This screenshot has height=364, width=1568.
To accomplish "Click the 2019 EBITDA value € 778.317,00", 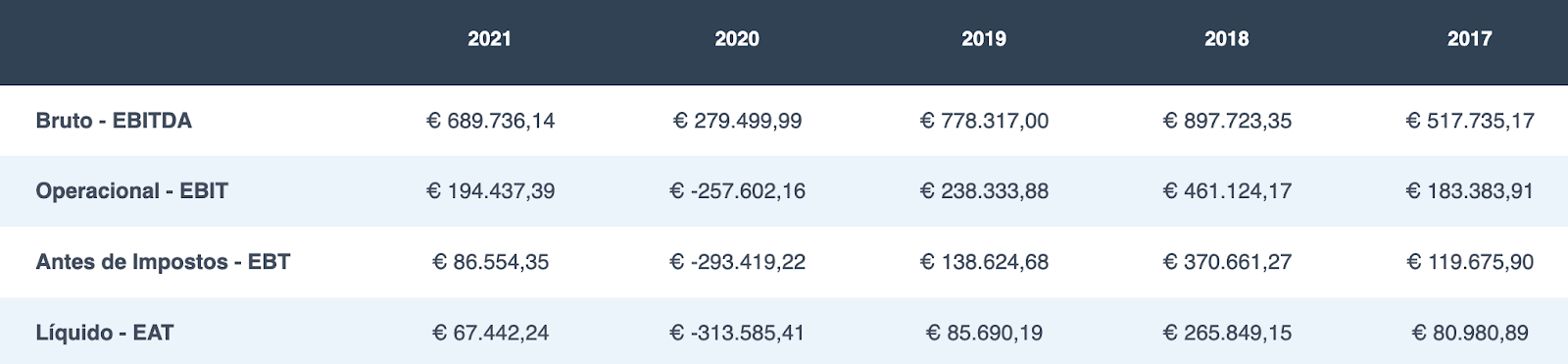I will (x=984, y=121).
